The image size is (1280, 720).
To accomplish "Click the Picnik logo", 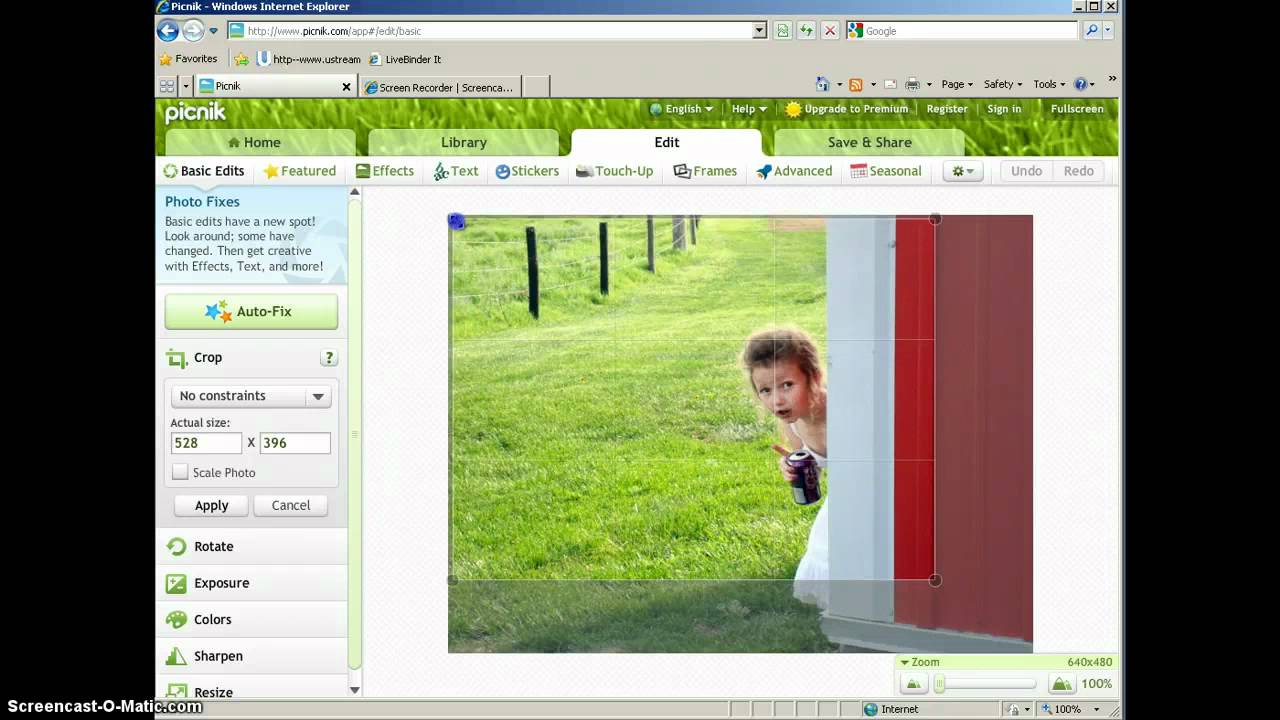I will (195, 112).
